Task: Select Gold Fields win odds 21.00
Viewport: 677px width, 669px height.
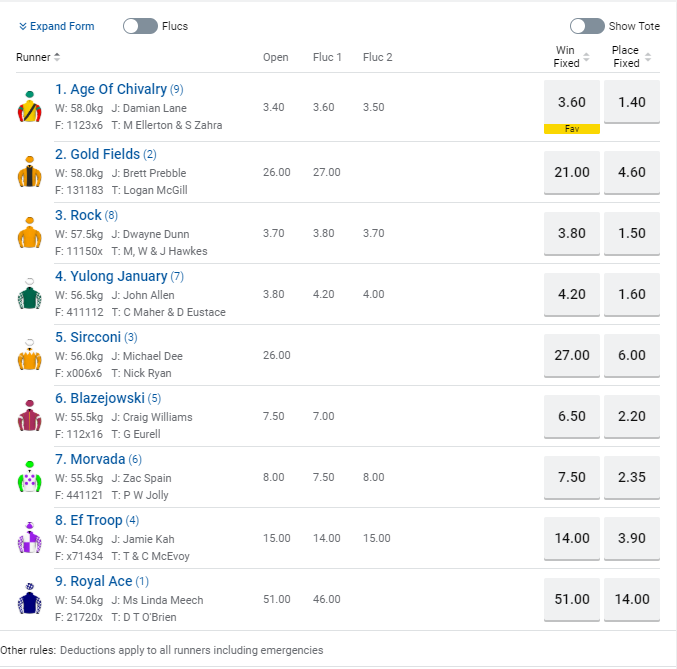Action: 571,172
